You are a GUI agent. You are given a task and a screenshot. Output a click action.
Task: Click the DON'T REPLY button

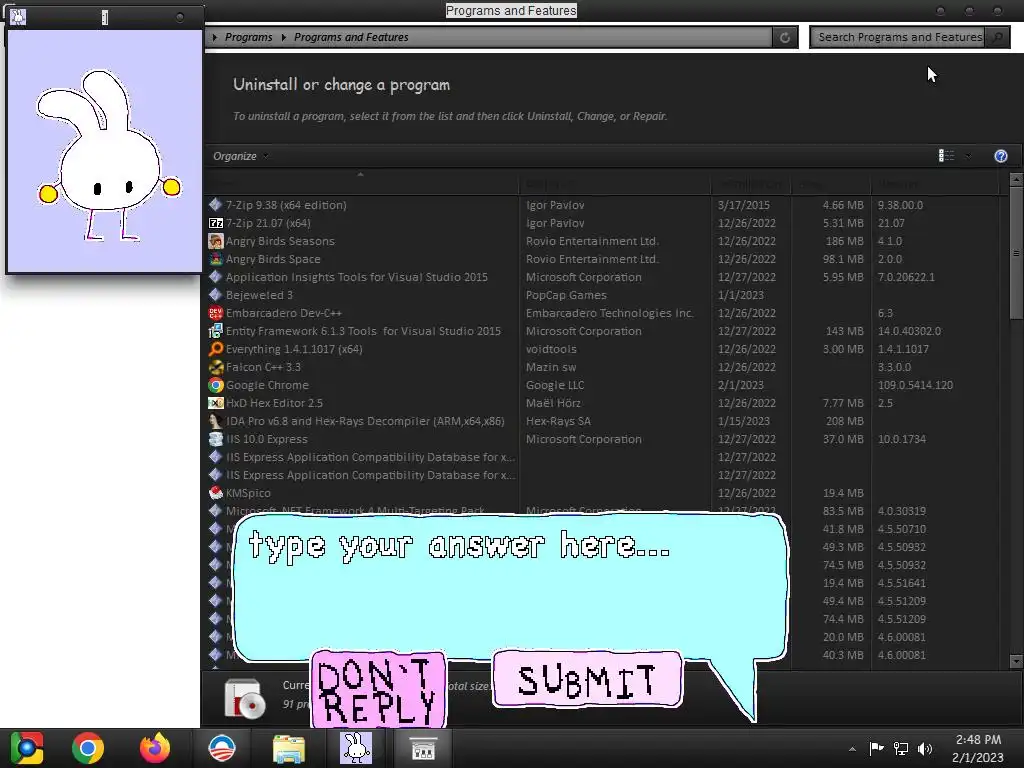coord(379,690)
